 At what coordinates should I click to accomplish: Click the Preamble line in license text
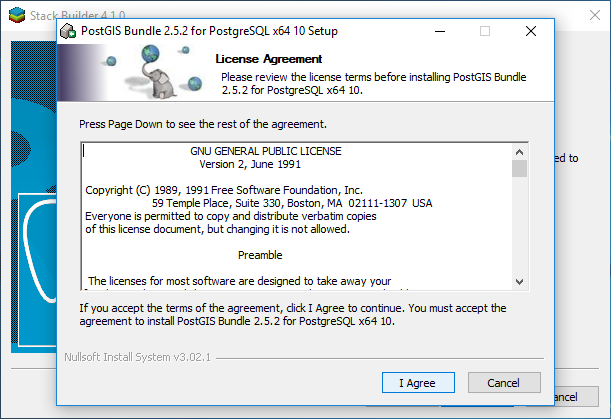[260, 255]
